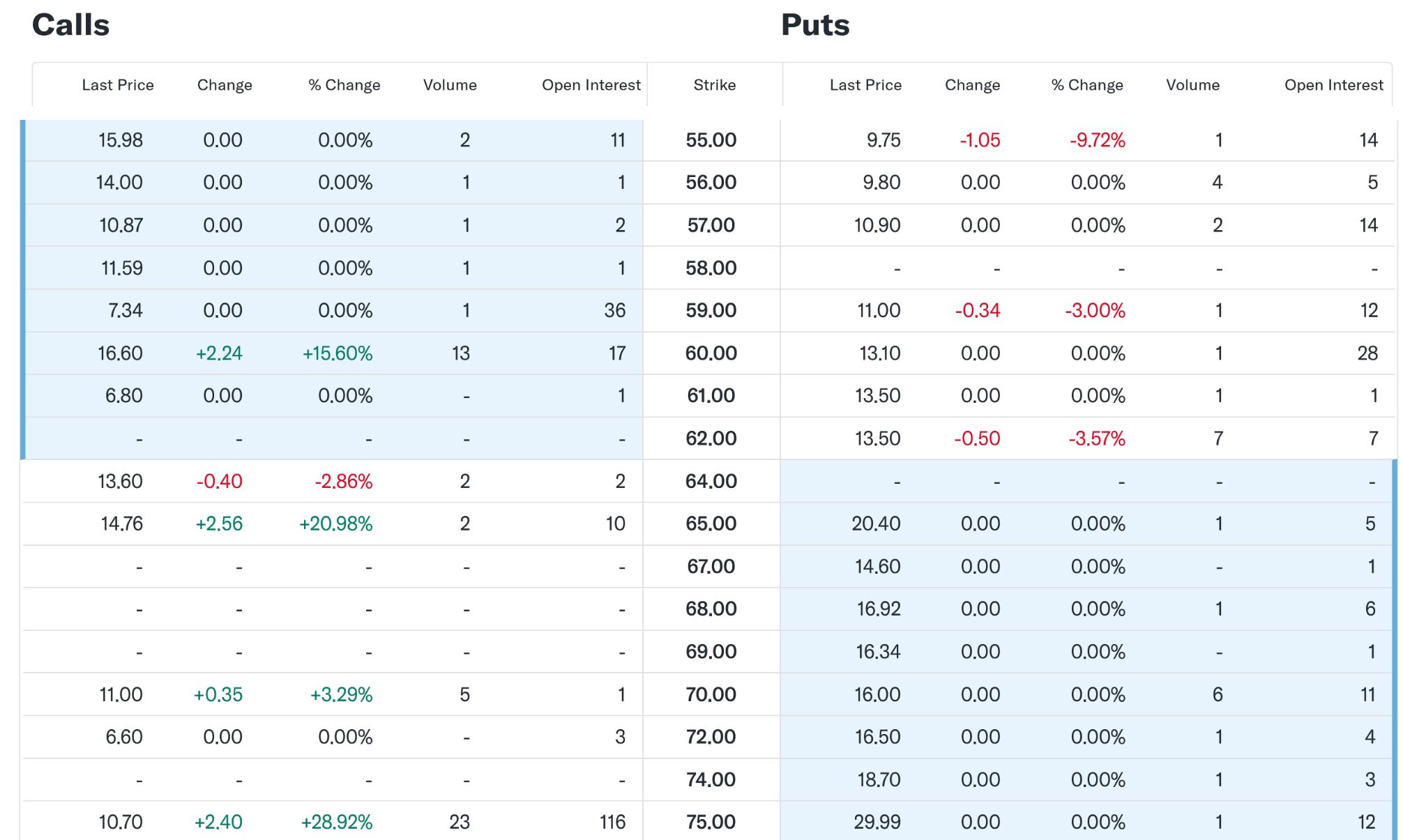
Task: Click the Calls Open Interest column header
Action: [x=591, y=85]
